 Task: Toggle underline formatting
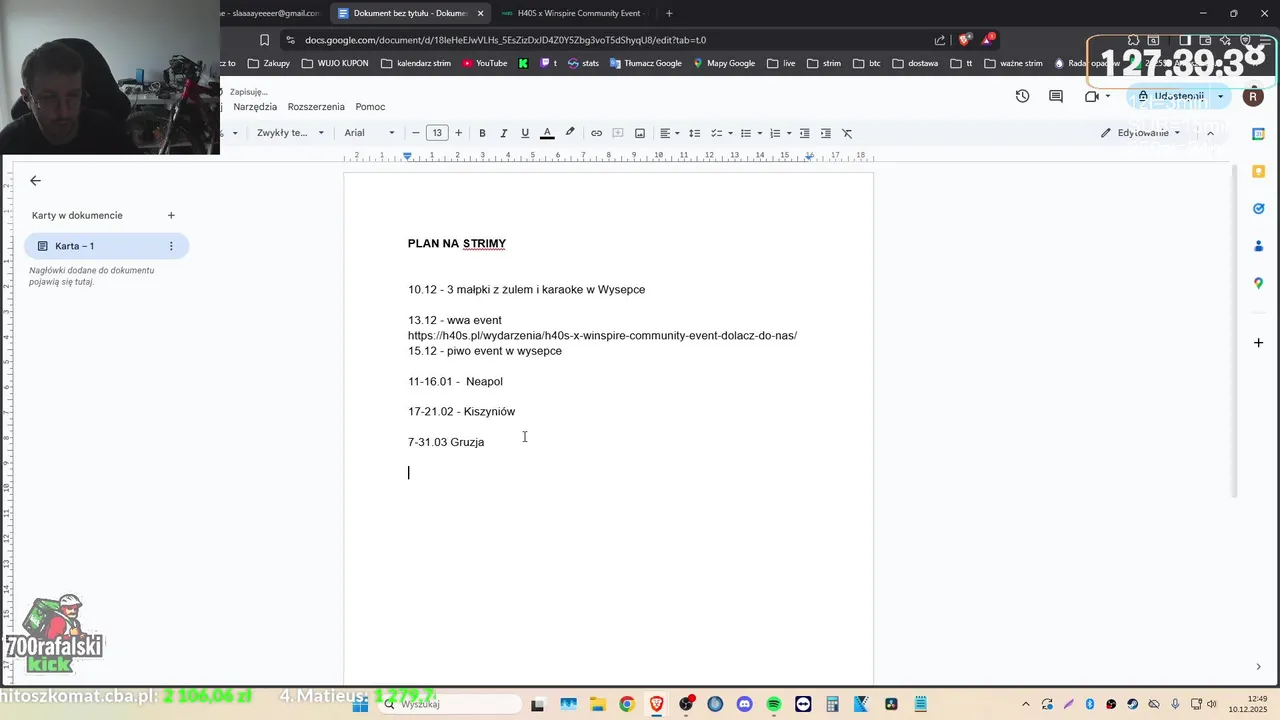525,133
